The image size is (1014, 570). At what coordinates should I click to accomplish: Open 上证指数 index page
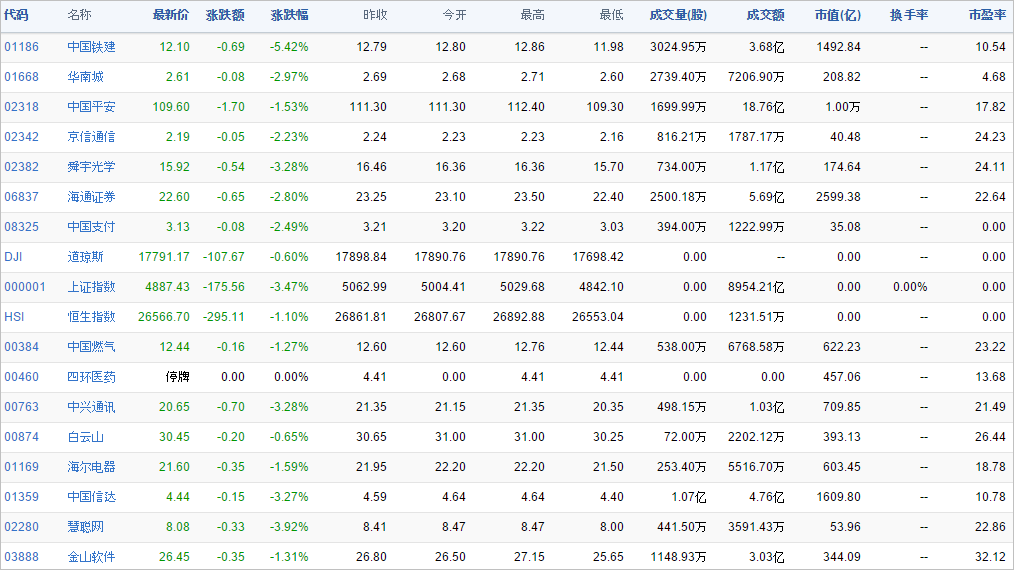coord(91,287)
